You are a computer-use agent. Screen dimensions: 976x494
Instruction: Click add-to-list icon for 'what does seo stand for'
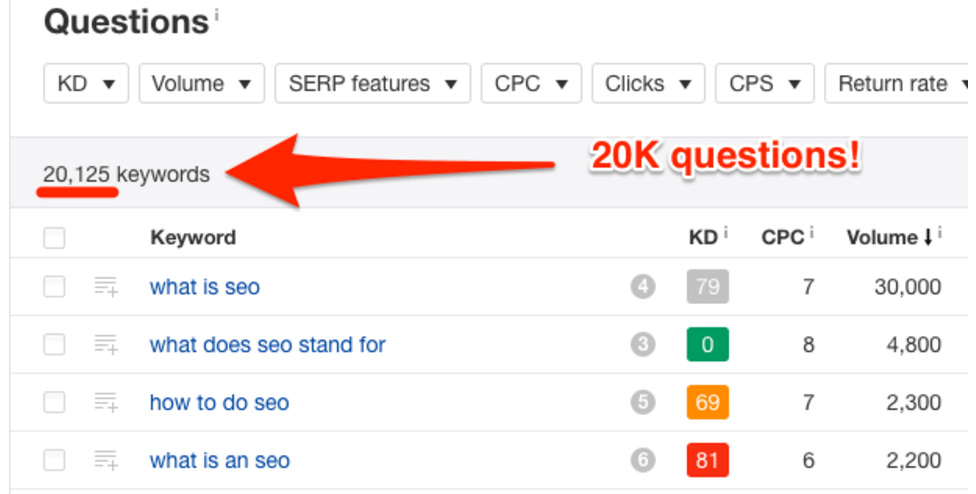click(x=106, y=345)
